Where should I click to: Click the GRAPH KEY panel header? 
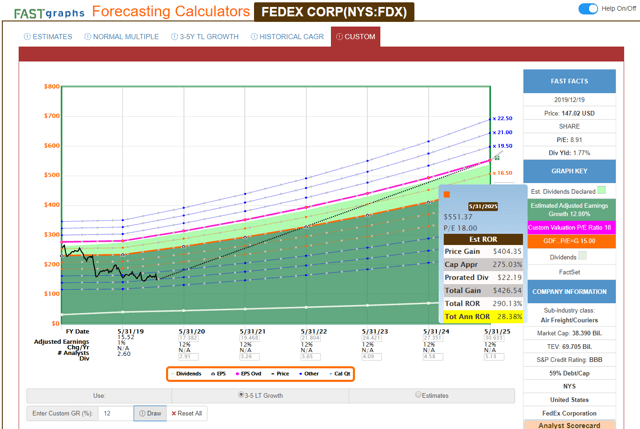[569, 171]
